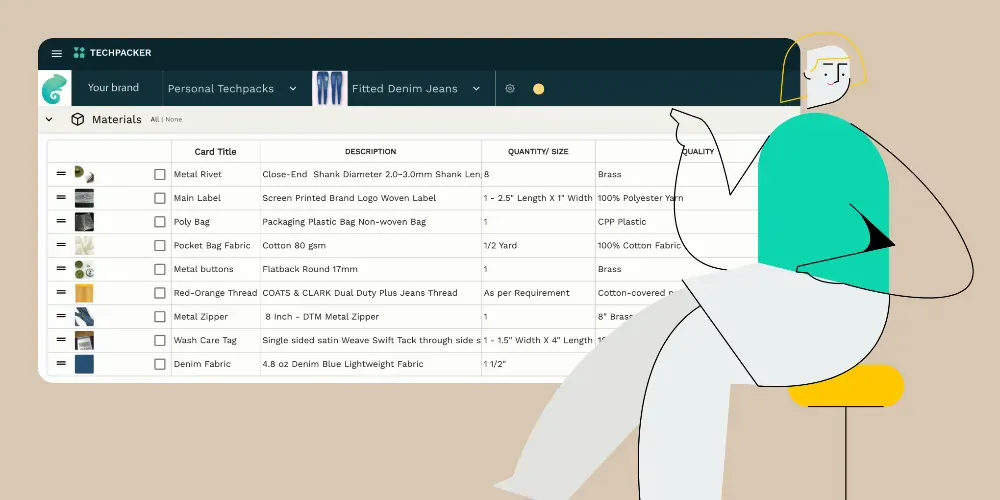Open the Fitted Denim Jeans thumbnail
The height and width of the screenshot is (500, 1000).
330,89
